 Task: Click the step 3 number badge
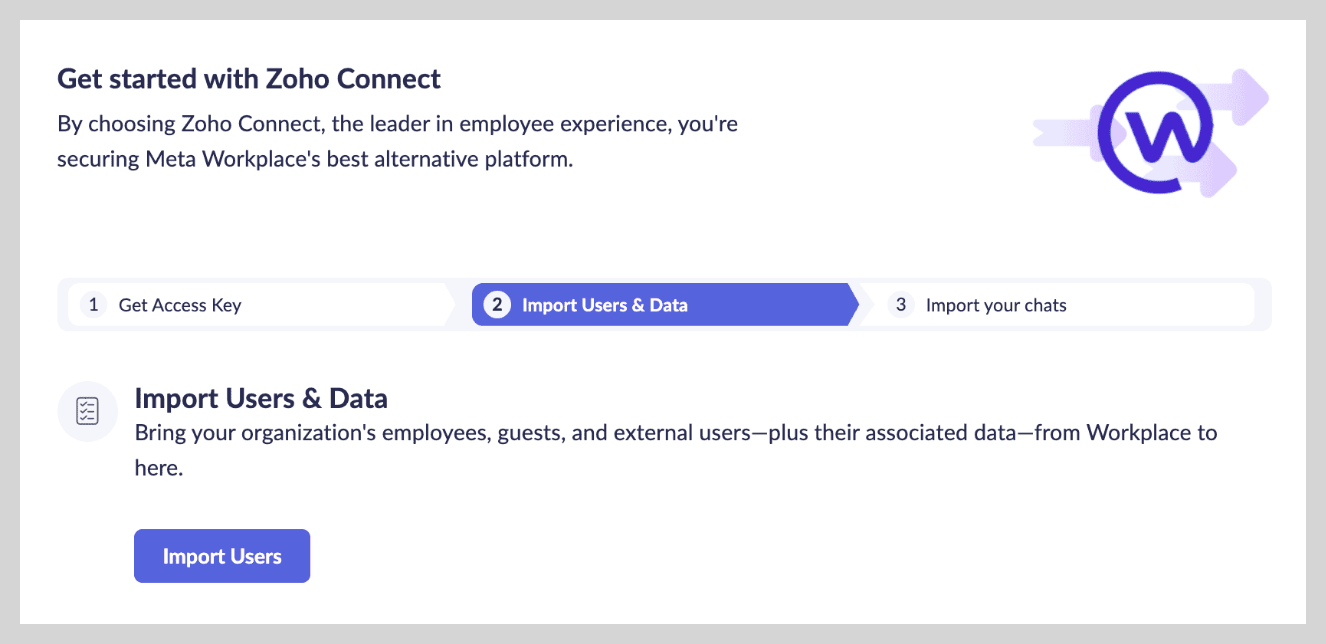click(900, 305)
